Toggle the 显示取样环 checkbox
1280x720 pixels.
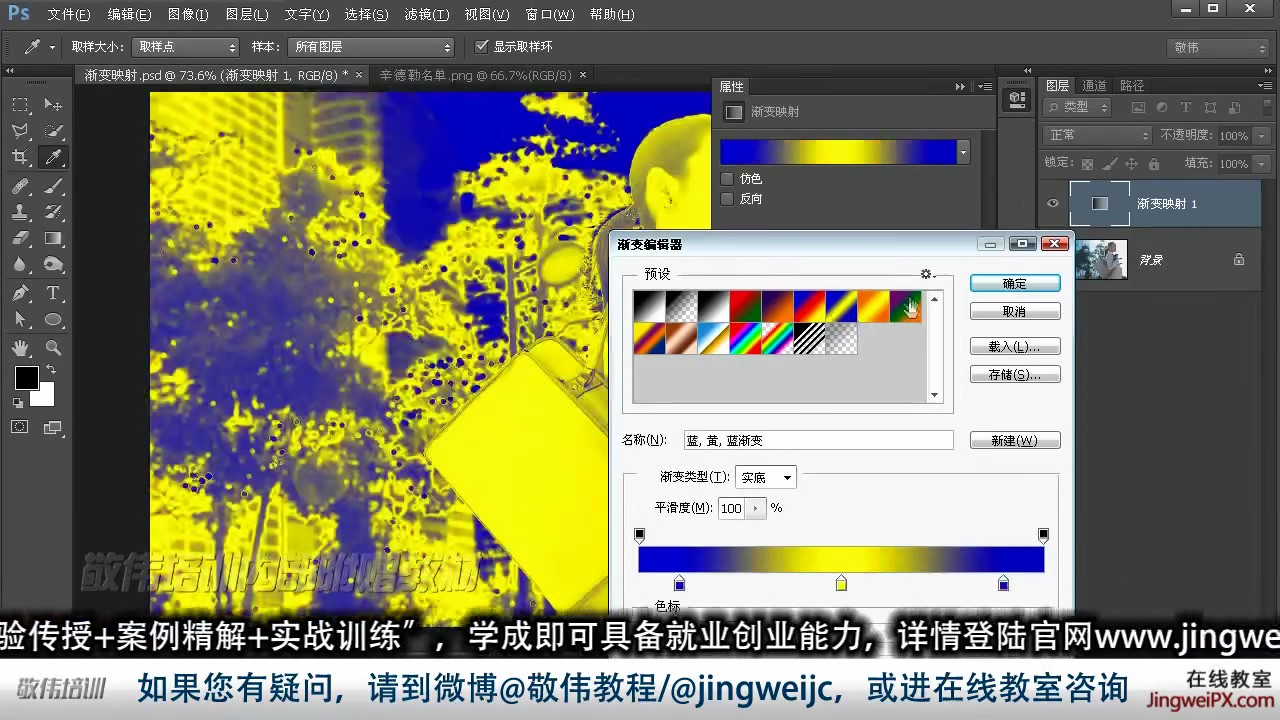click(x=482, y=47)
